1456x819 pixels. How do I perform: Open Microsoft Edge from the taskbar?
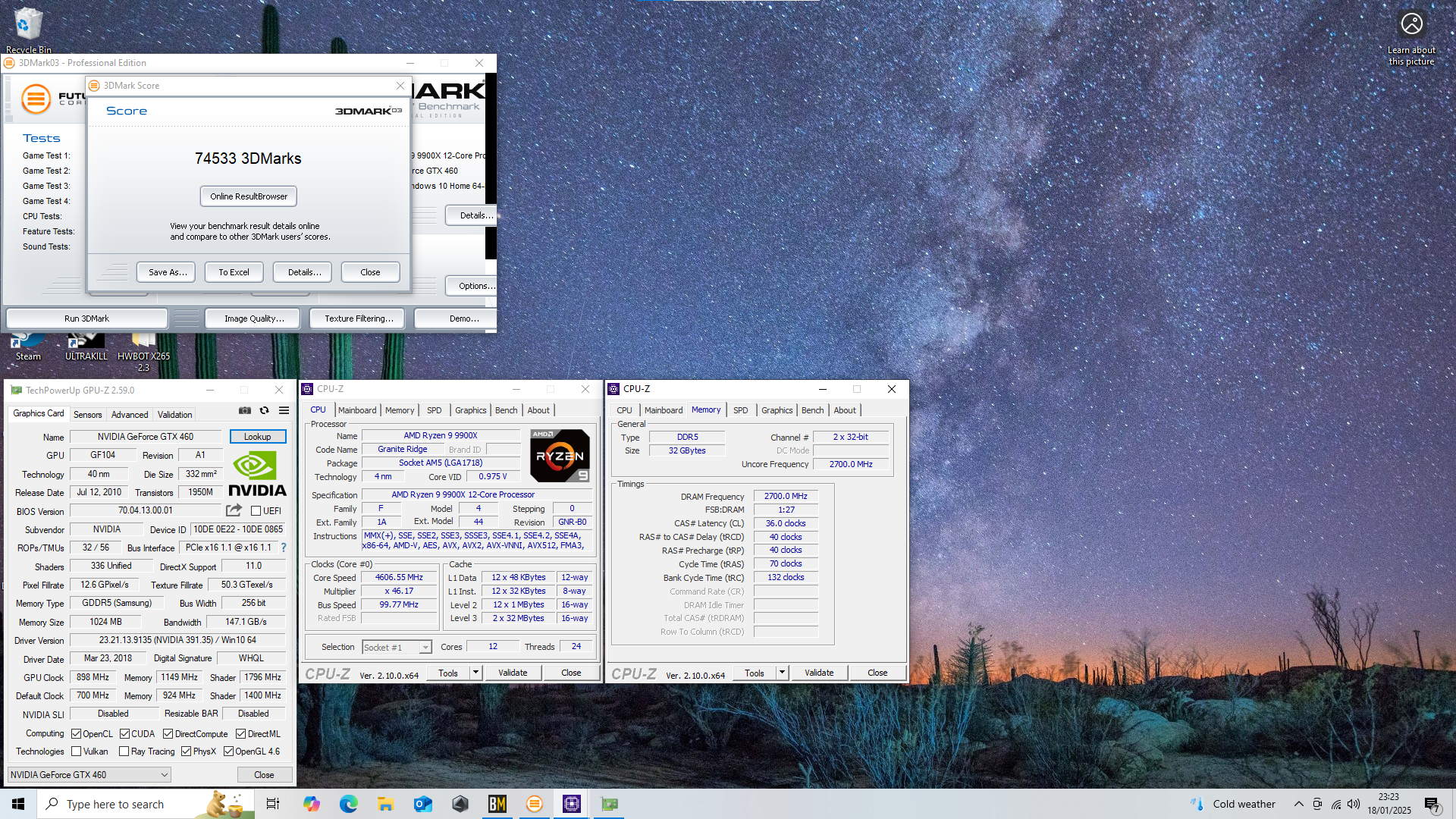[348, 804]
